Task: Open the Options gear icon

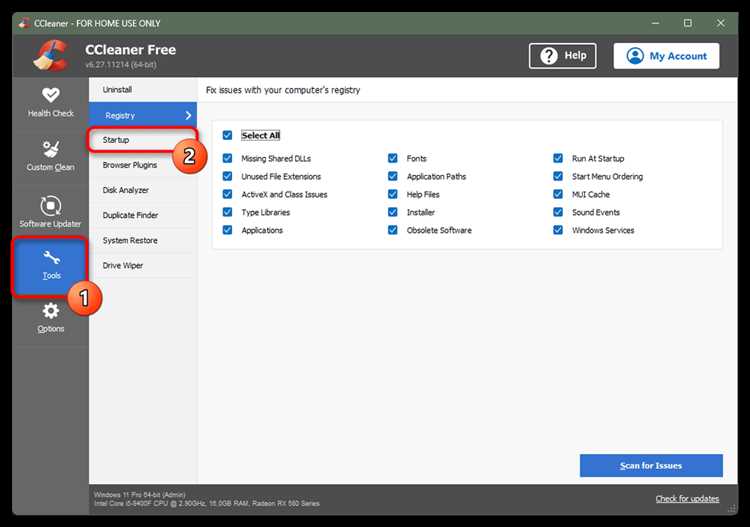Action: (x=50, y=311)
